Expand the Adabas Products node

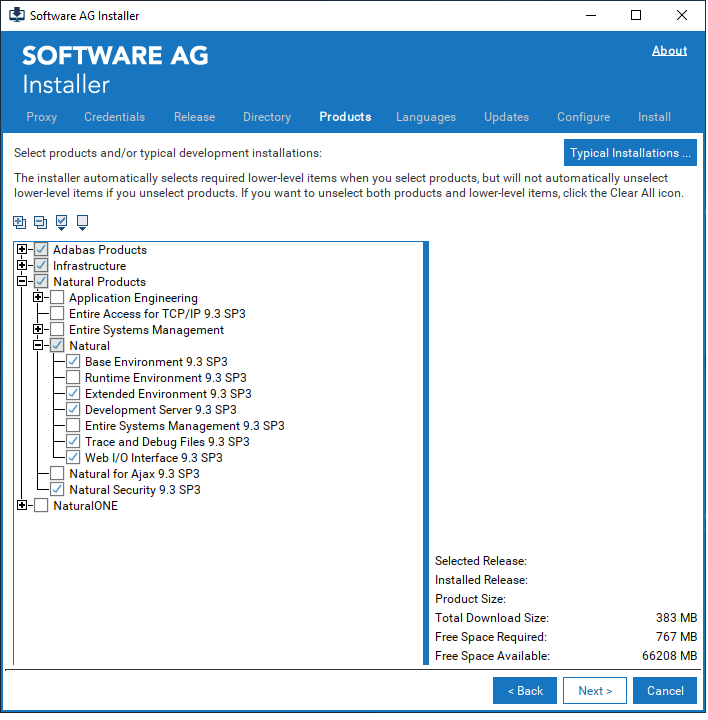(x=22, y=250)
